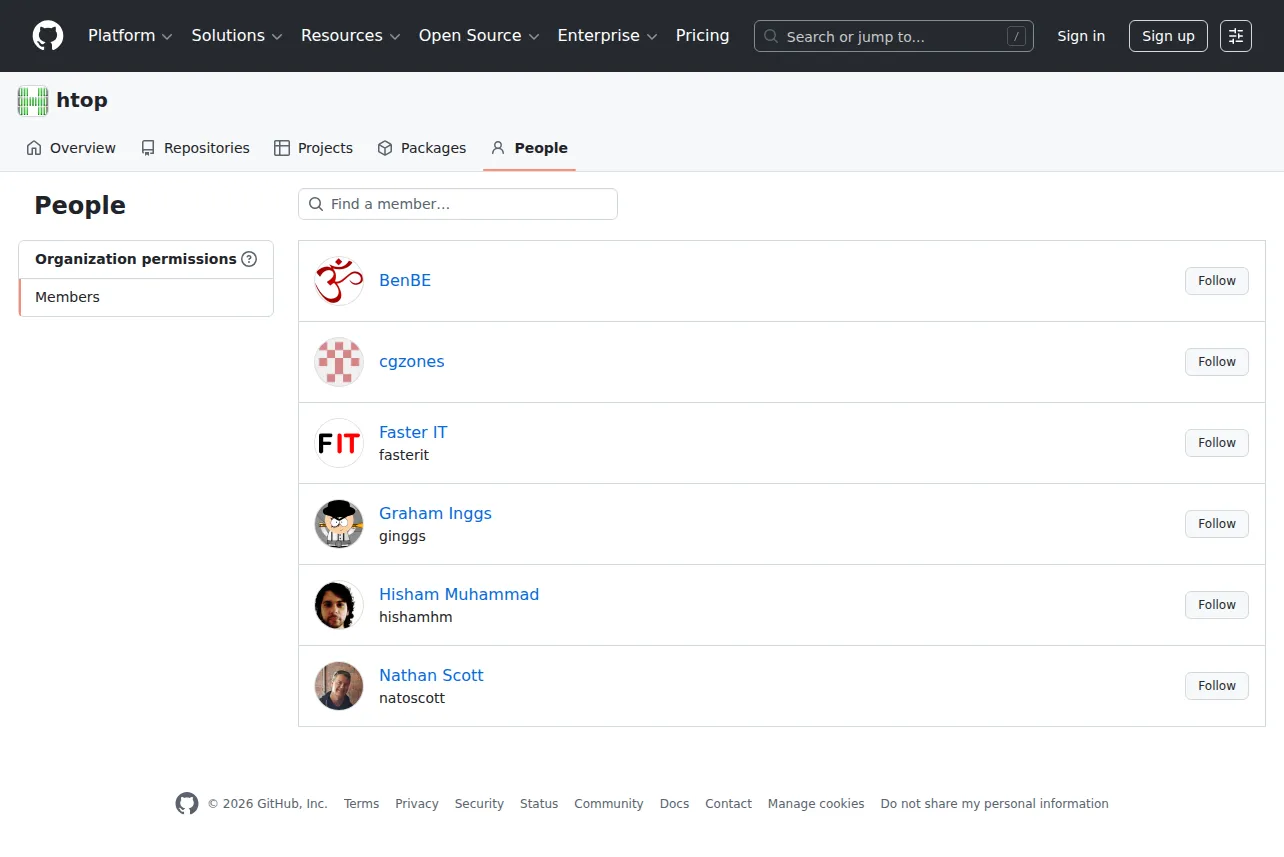Image resolution: width=1284 pixels, height=857 pixels.
Task: Click Do not share my personal information
Action: coord(995,804)
